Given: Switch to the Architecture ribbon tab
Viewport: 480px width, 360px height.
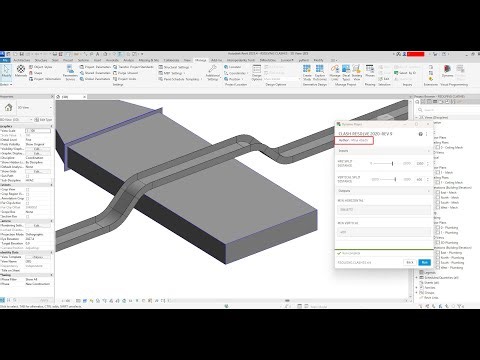Looking at the screenshot, I should pyautogui.click(x=22, y=60).
